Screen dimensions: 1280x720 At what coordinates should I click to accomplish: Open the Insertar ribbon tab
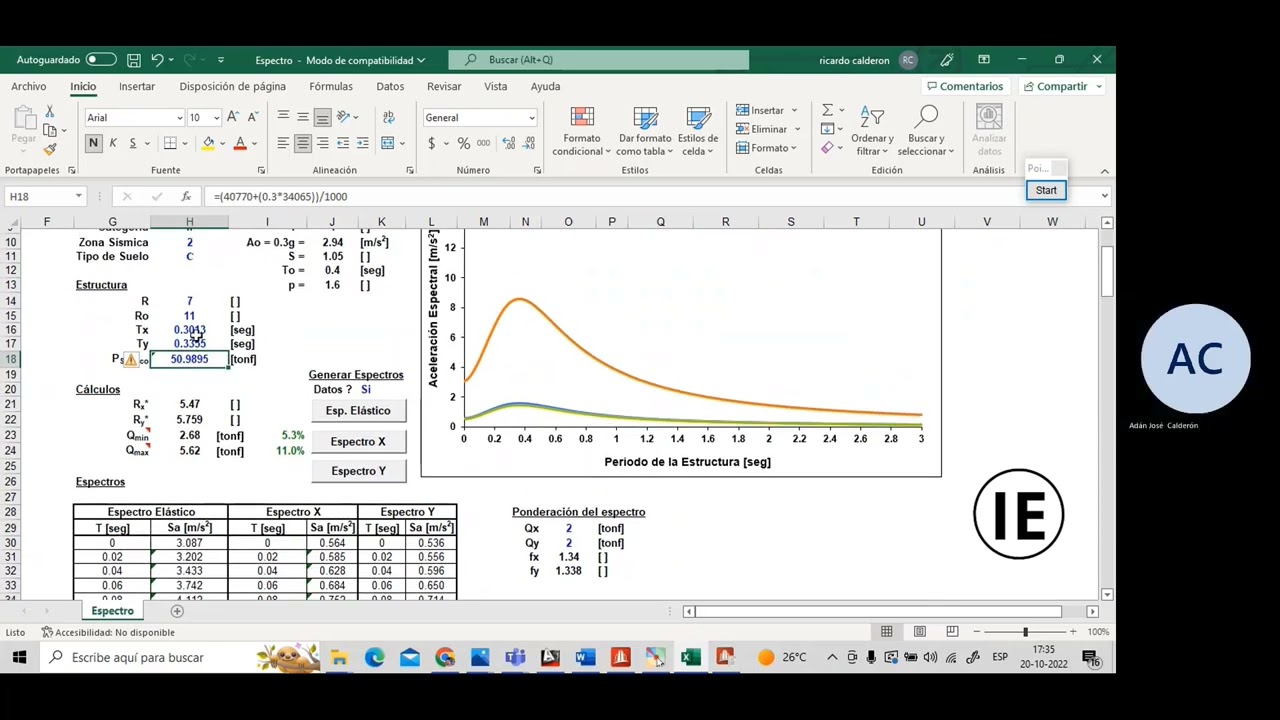[137, 87]
